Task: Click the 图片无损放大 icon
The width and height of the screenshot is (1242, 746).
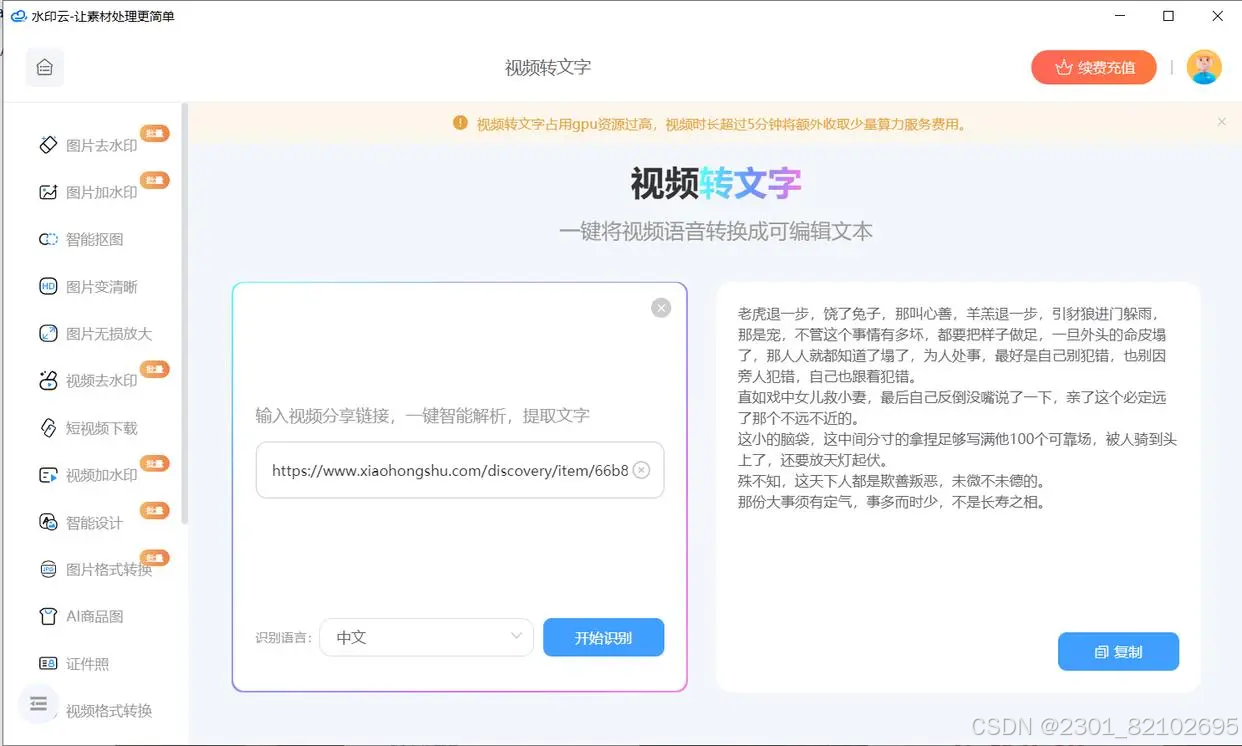Action: (48, 334)
